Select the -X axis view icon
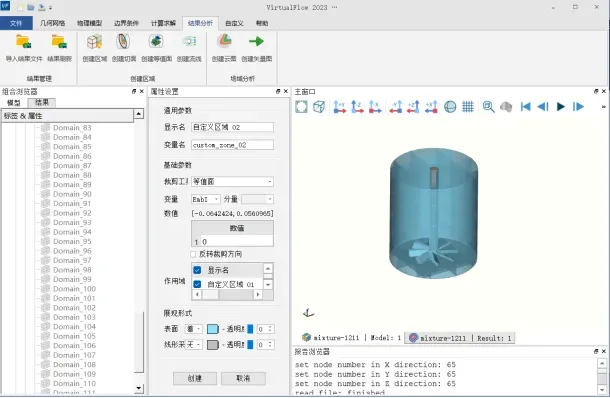Image resolution: width=610 pixels, height=398 pixels. point(375,107)
